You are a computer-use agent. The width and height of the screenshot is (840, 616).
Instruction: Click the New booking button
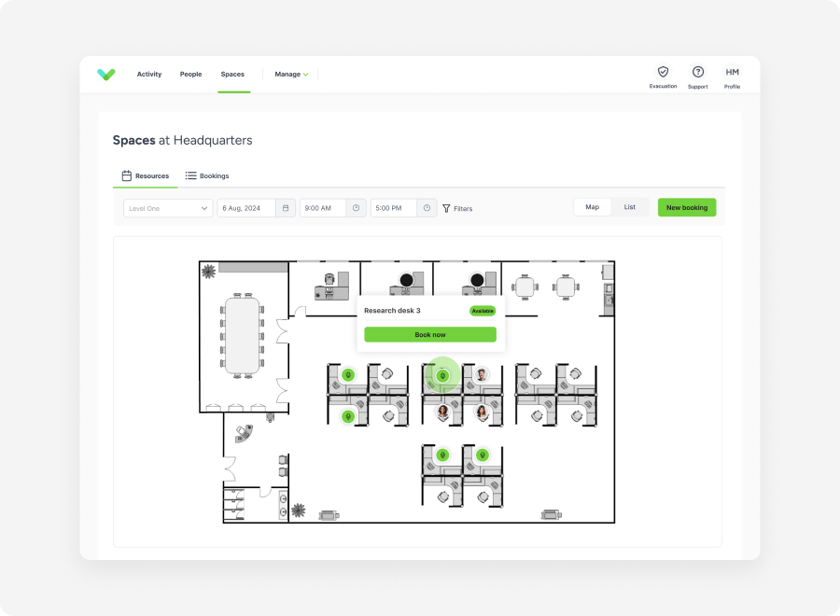coord(686,207)
